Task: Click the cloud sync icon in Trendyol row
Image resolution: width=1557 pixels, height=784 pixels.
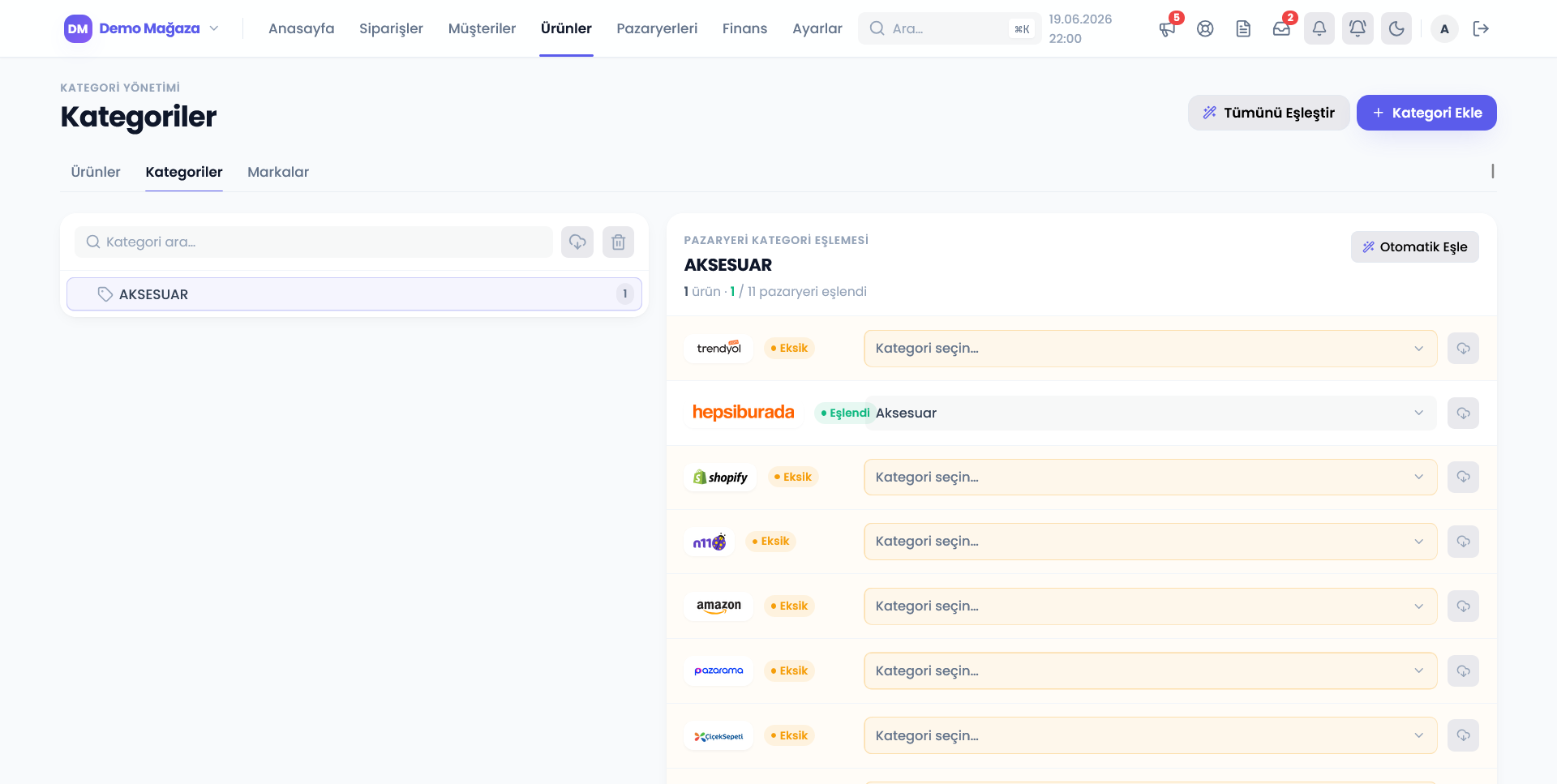Action: (x=1463, y=349)
